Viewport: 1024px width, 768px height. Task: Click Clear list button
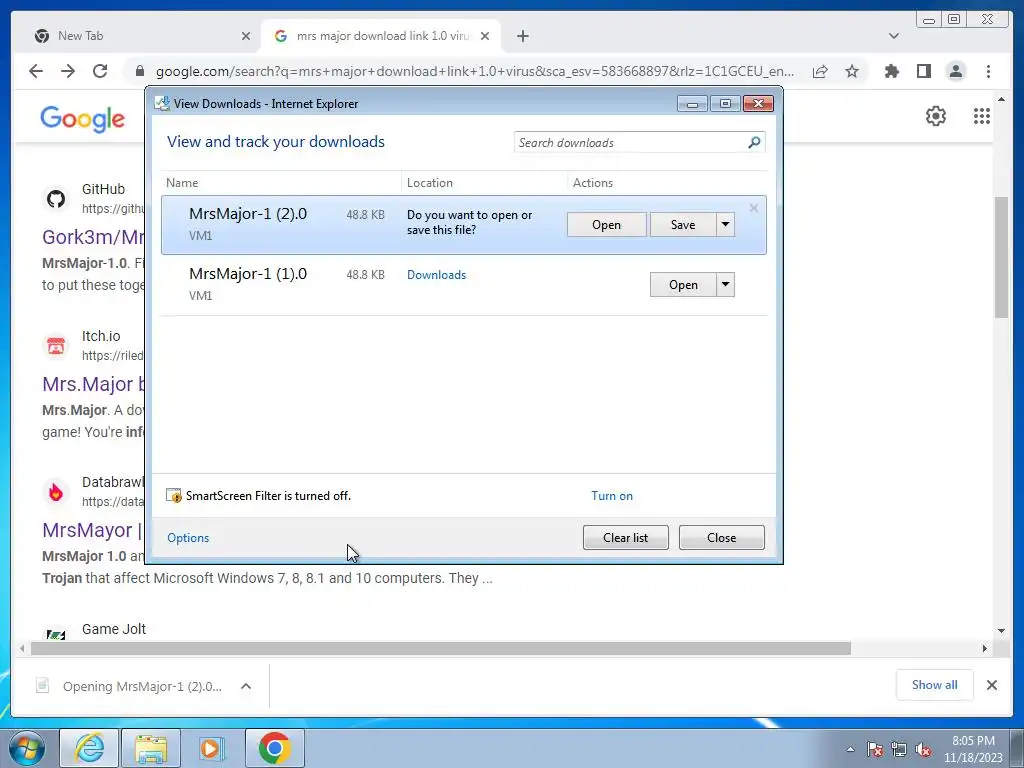click(626, 537)
